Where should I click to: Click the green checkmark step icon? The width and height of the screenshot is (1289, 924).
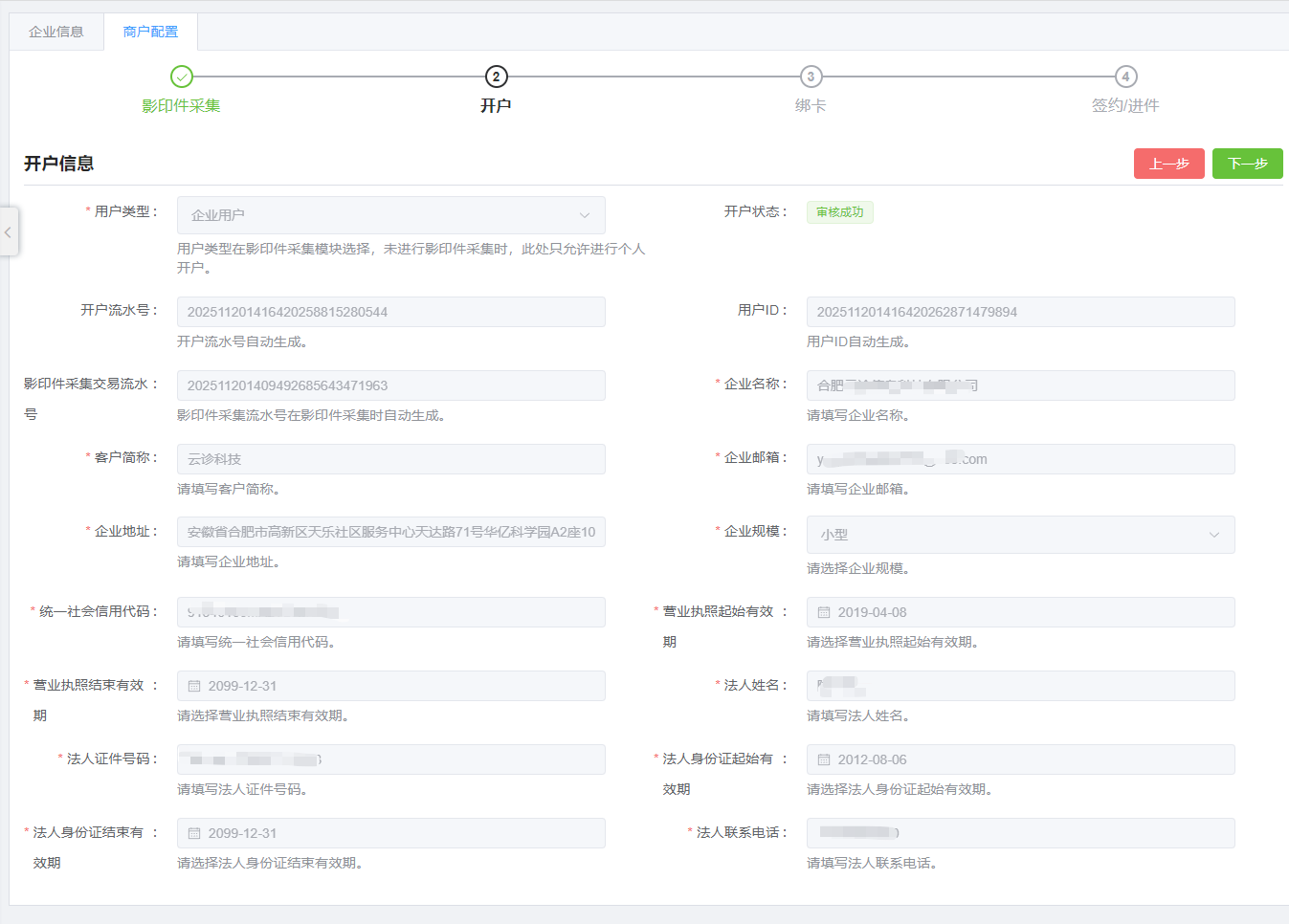click(x=182, y=77)
